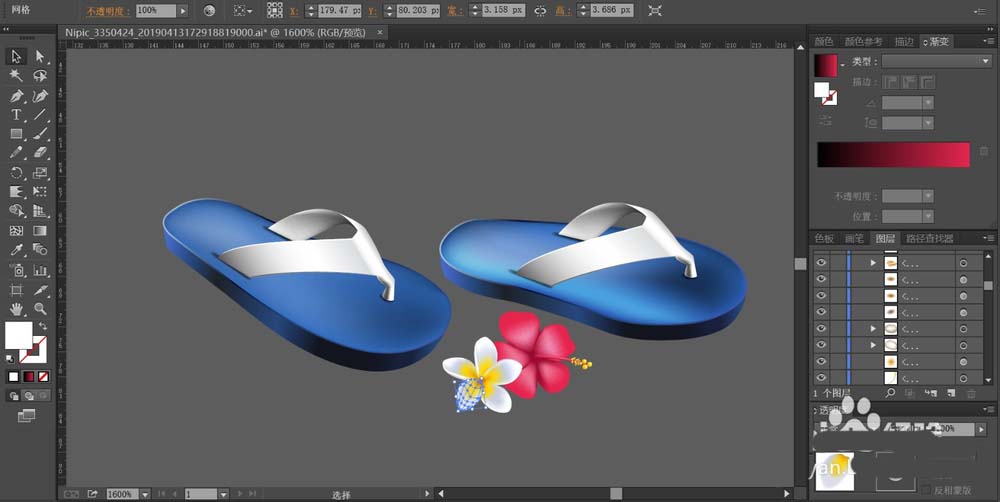Switch to the 颜色参考 tab
1000x502 pixels.
[864, 41]
